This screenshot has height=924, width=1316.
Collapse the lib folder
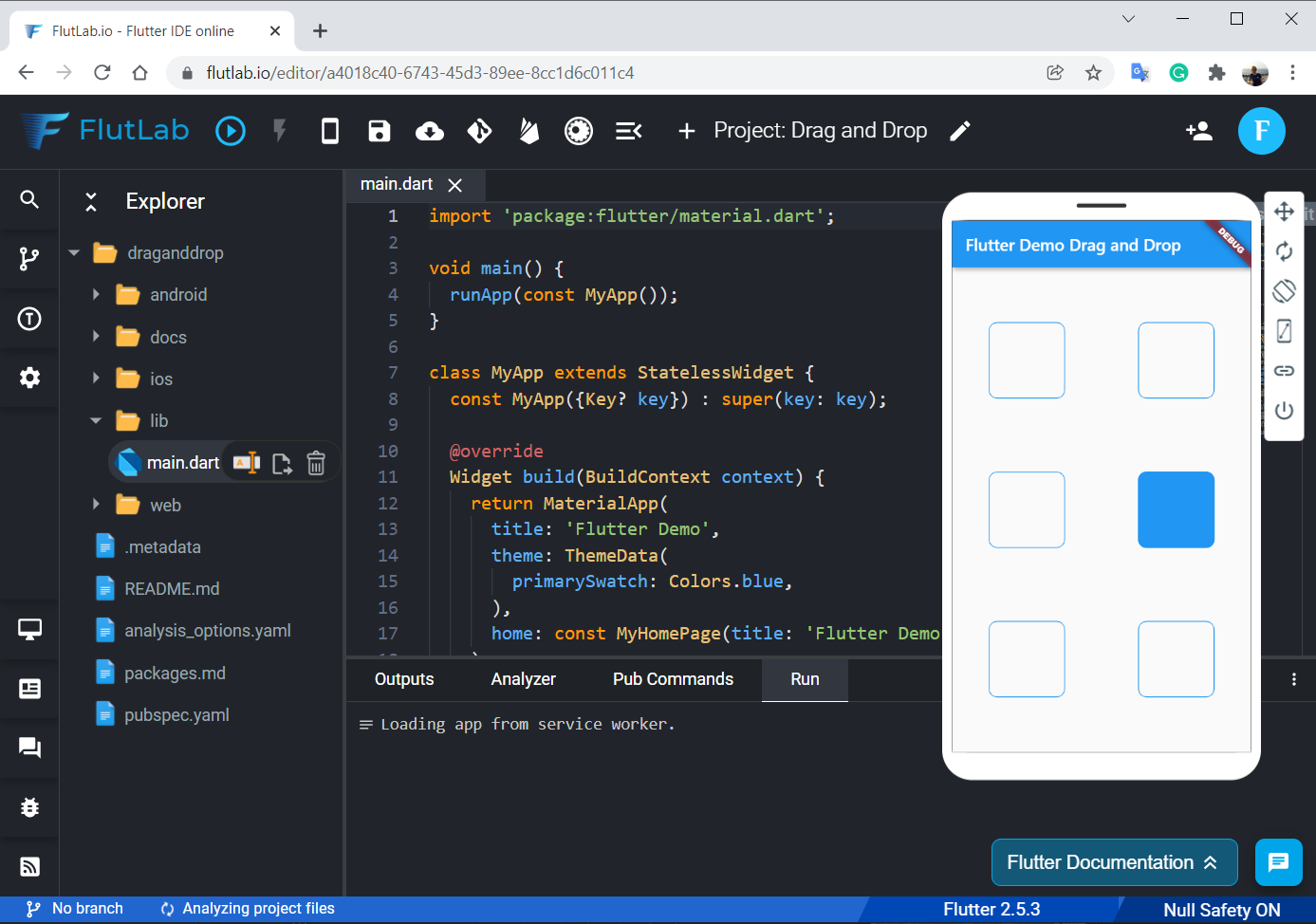click(x=96, y=420)
